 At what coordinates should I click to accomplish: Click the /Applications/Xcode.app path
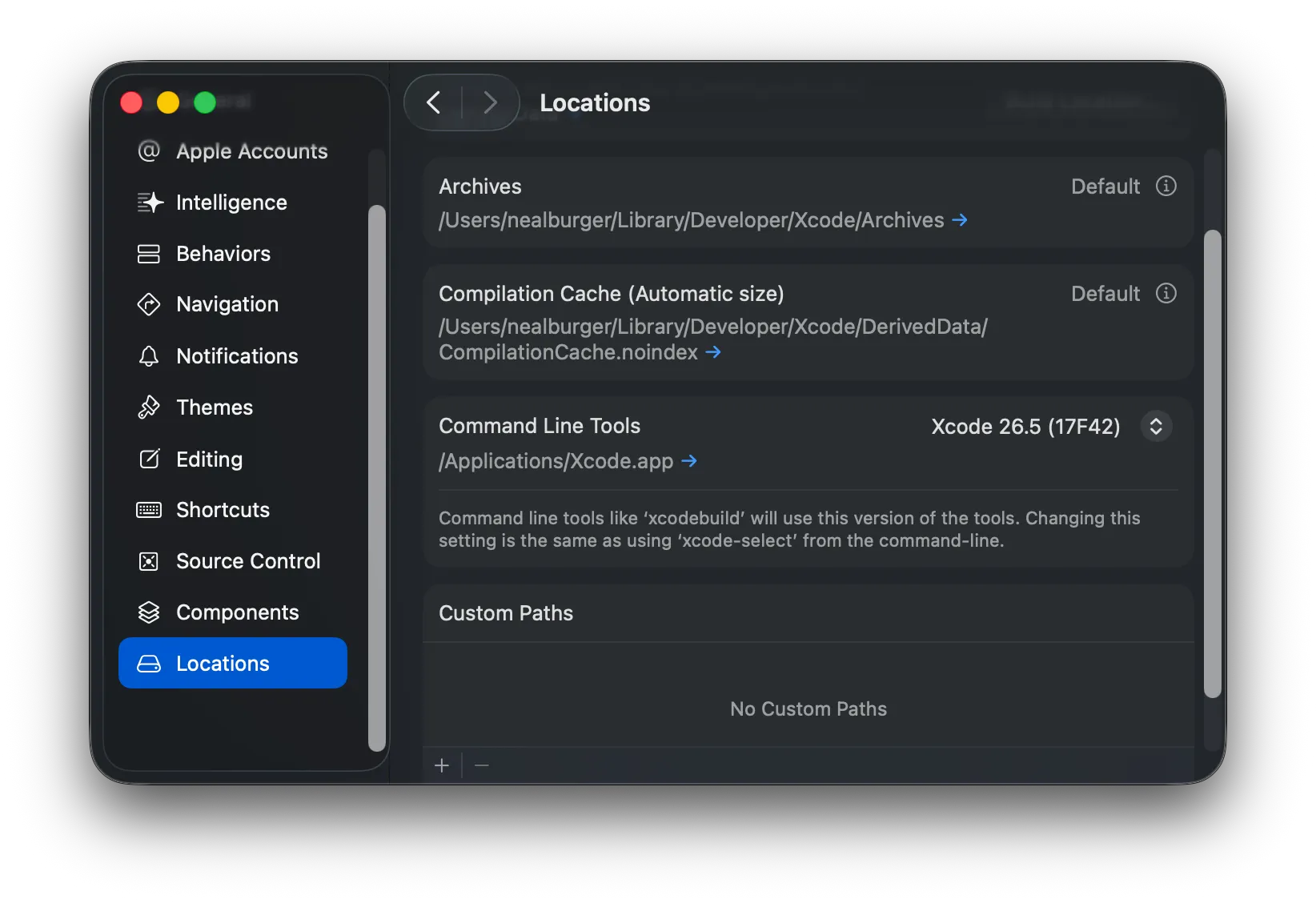click(556, 461)
